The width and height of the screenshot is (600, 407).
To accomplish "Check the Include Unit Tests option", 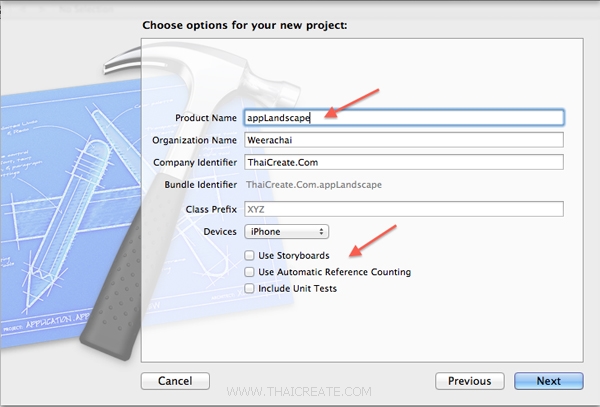I will (250, 288).
